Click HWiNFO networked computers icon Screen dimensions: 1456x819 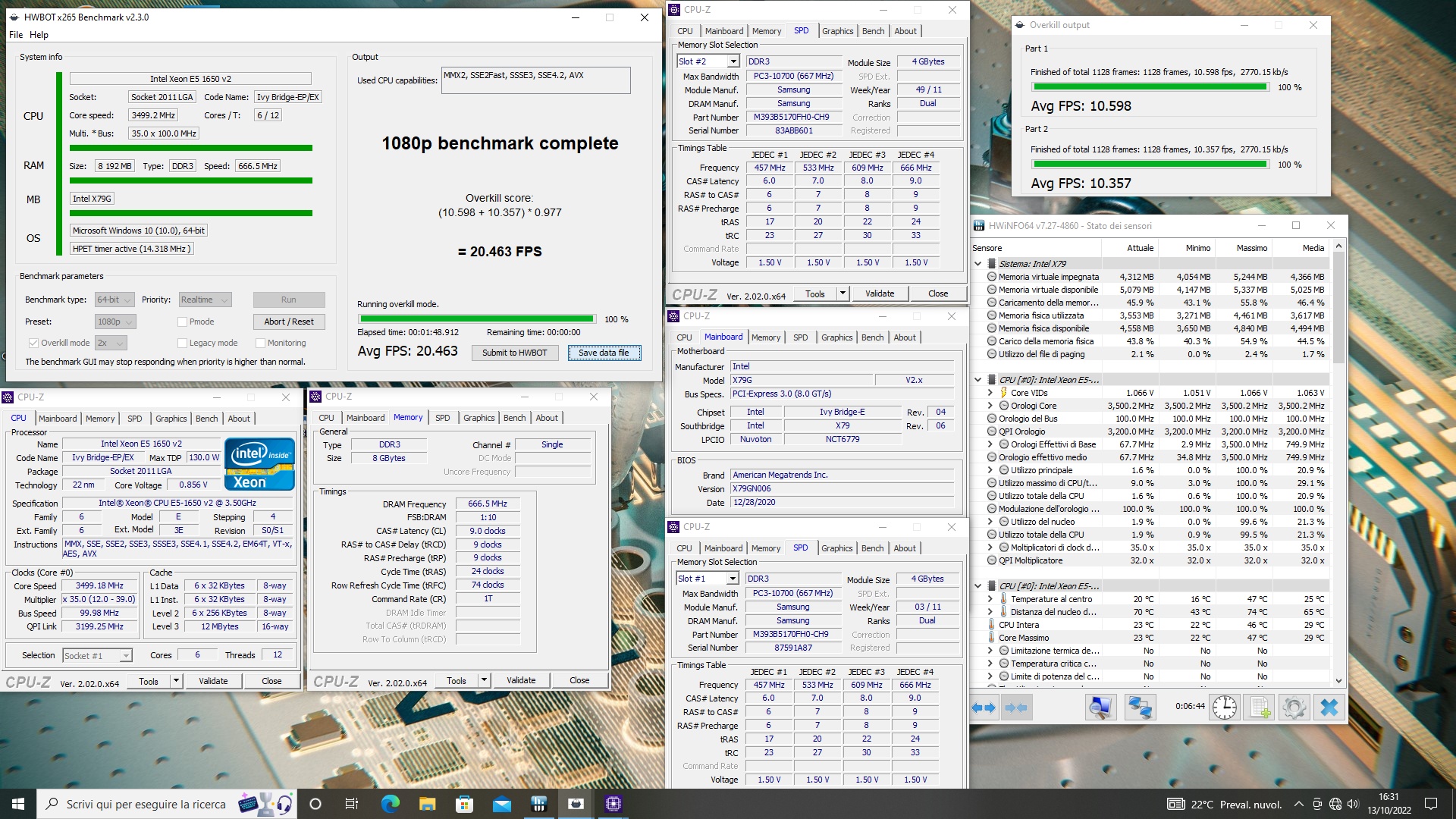pyautogui.click(x=1139, y=708)
